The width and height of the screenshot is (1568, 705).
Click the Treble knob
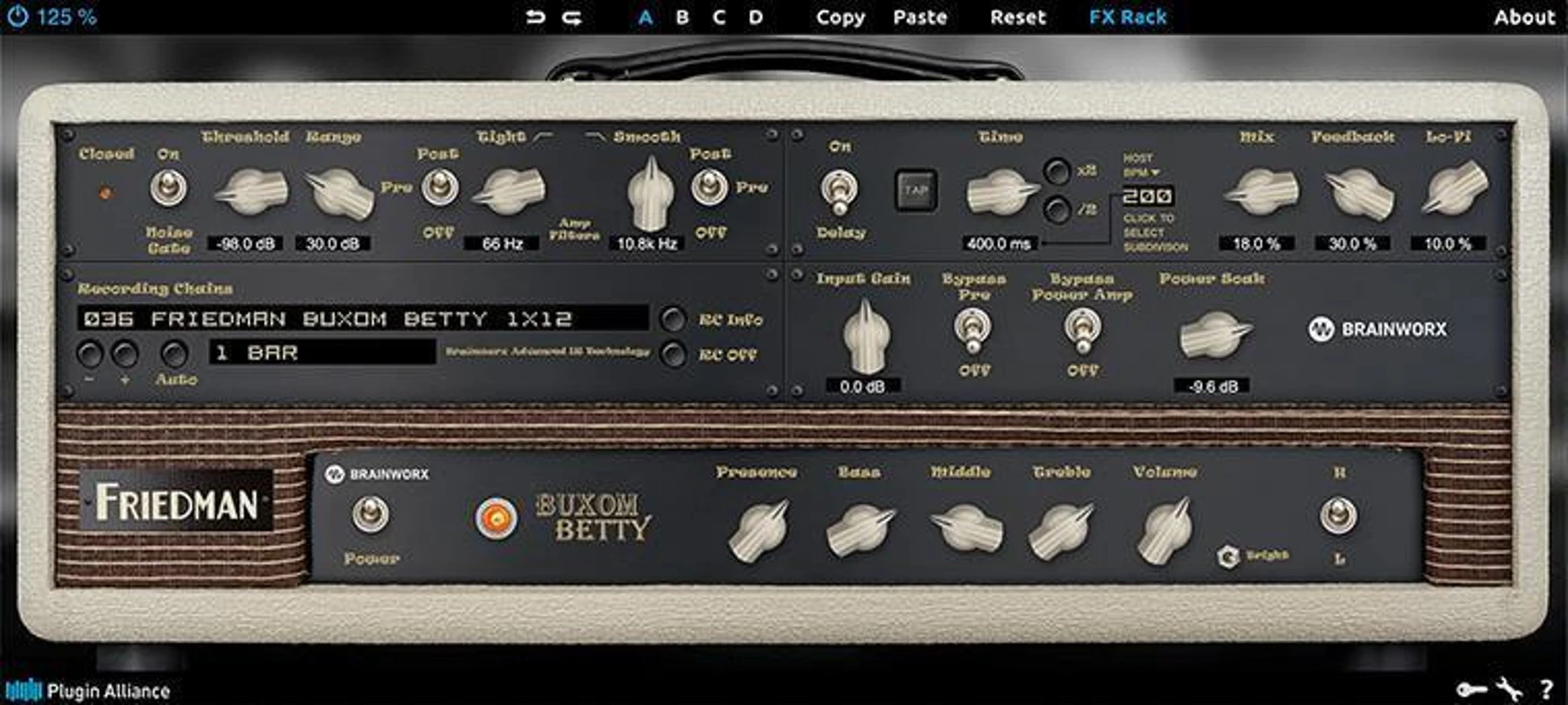tap(1060, 530)
